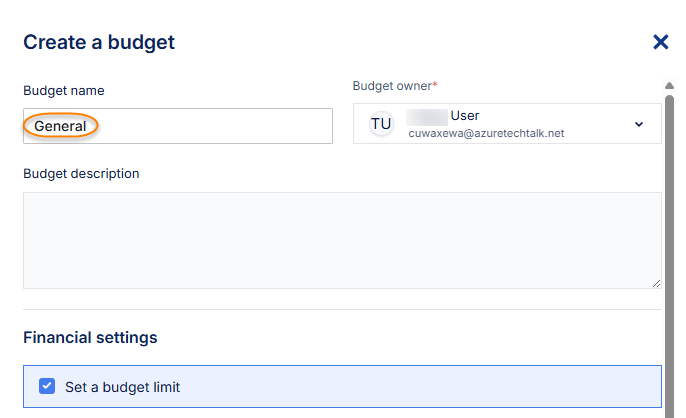
Task: Uncheck the Set a budget limit checkbox
Action: [x=47, y=386]
